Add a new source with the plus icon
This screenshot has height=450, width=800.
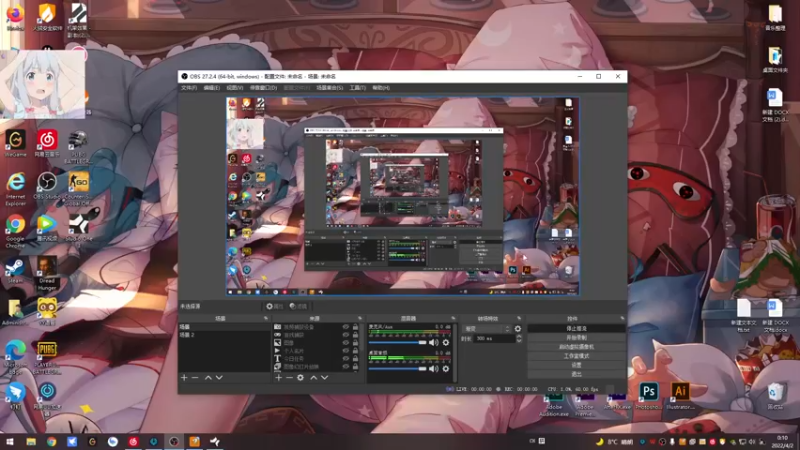[x=279, y=378]
